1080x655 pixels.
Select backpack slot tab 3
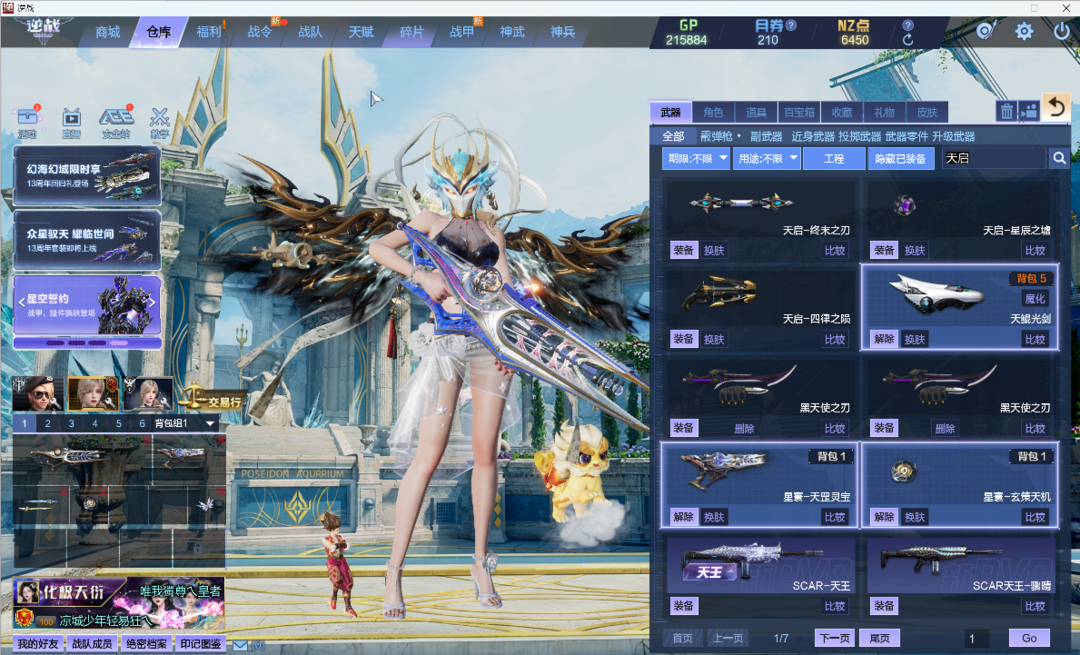[x=71, y=423]
